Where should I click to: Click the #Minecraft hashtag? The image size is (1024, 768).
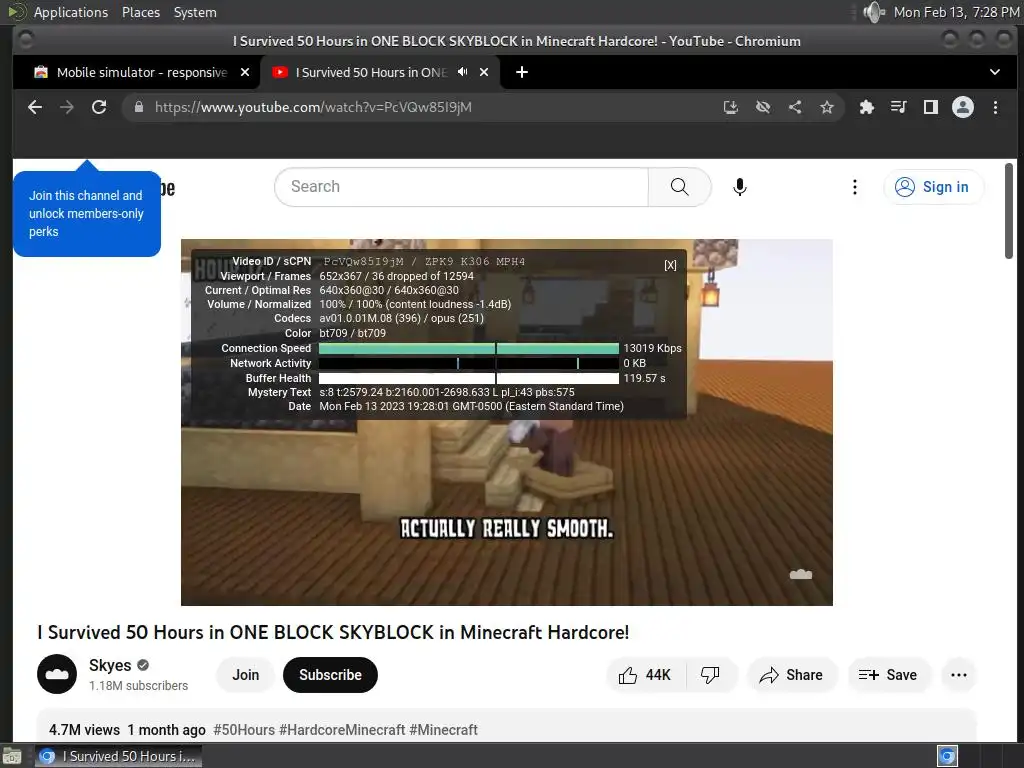point(443,729)
